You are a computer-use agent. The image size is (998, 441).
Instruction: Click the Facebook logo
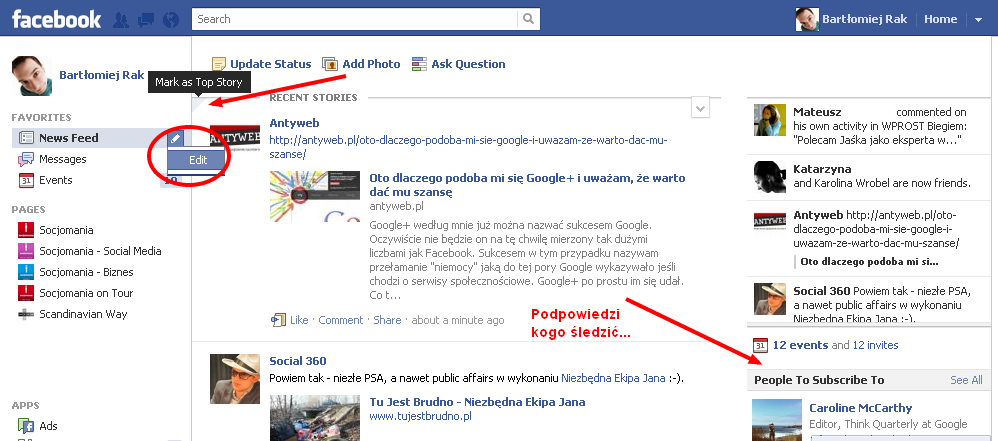click(x=57, y=19)
